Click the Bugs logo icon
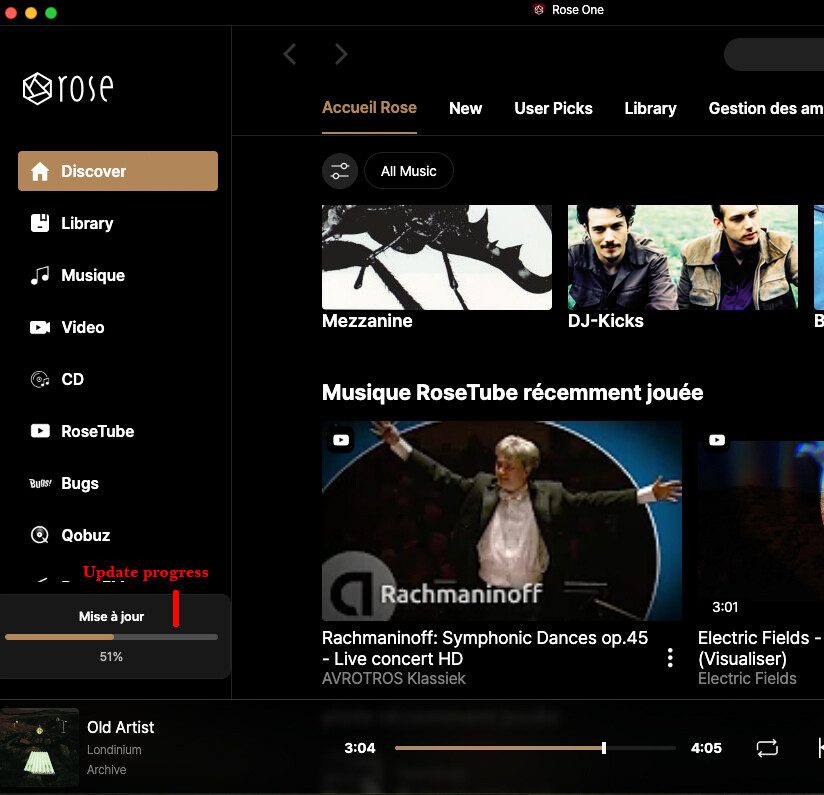The height and width of the screenshot is (795, 824). 40,483
